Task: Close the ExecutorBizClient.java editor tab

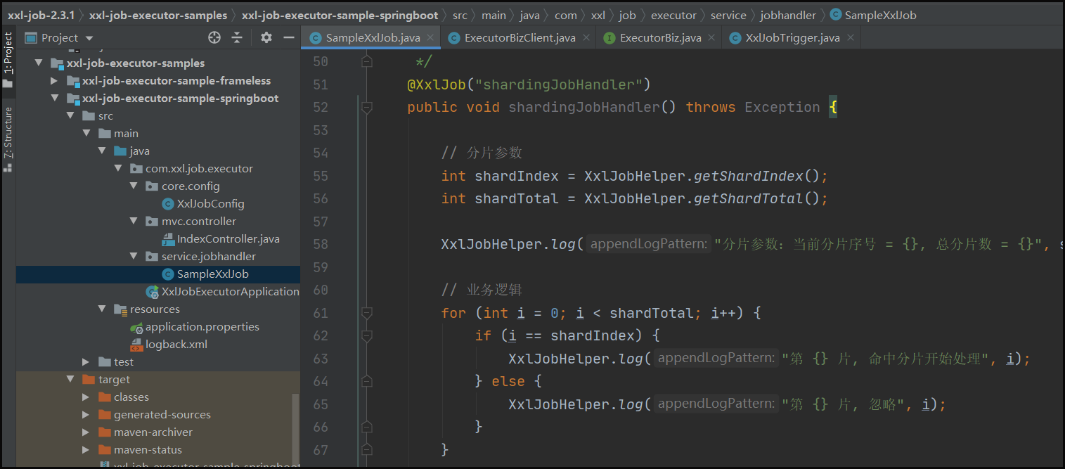Action: [x=585, y=38]
